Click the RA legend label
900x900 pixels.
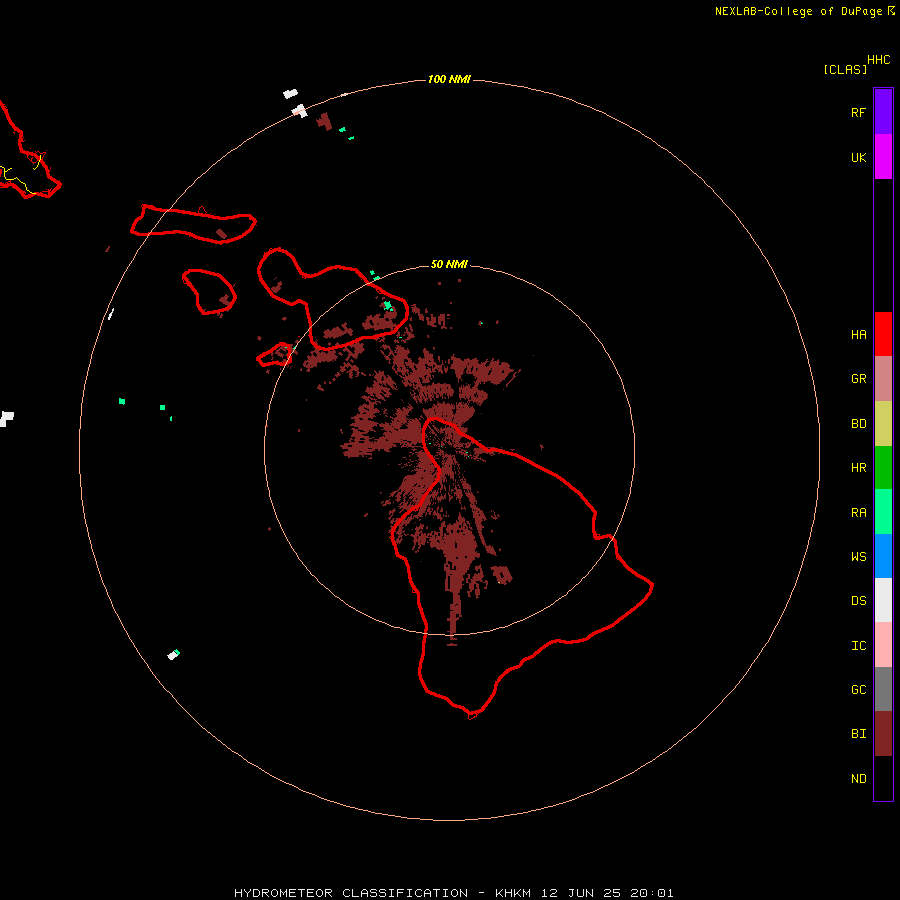pos(858,513)
